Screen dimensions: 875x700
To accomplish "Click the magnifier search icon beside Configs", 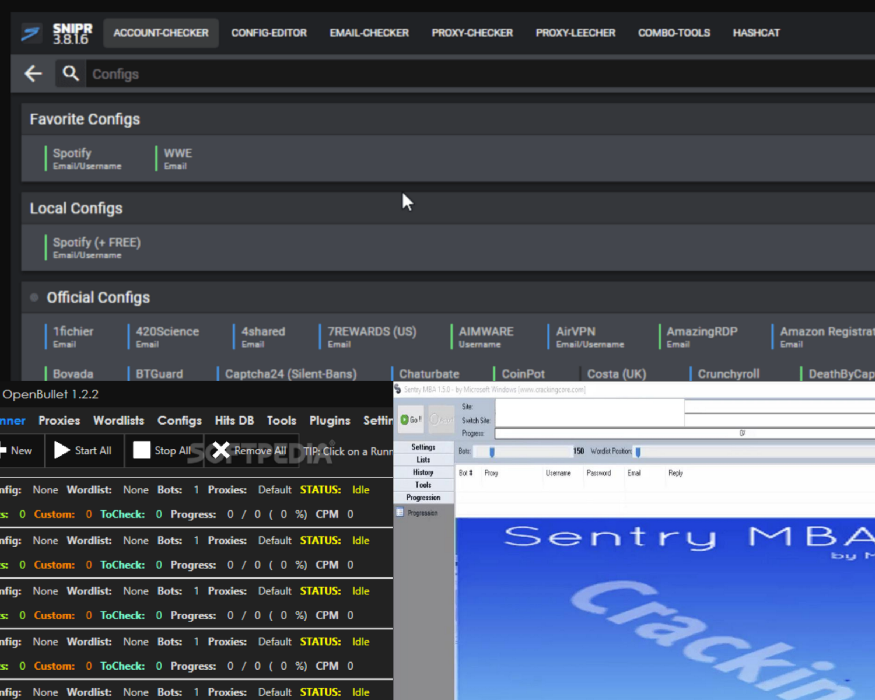I will 70,74.
